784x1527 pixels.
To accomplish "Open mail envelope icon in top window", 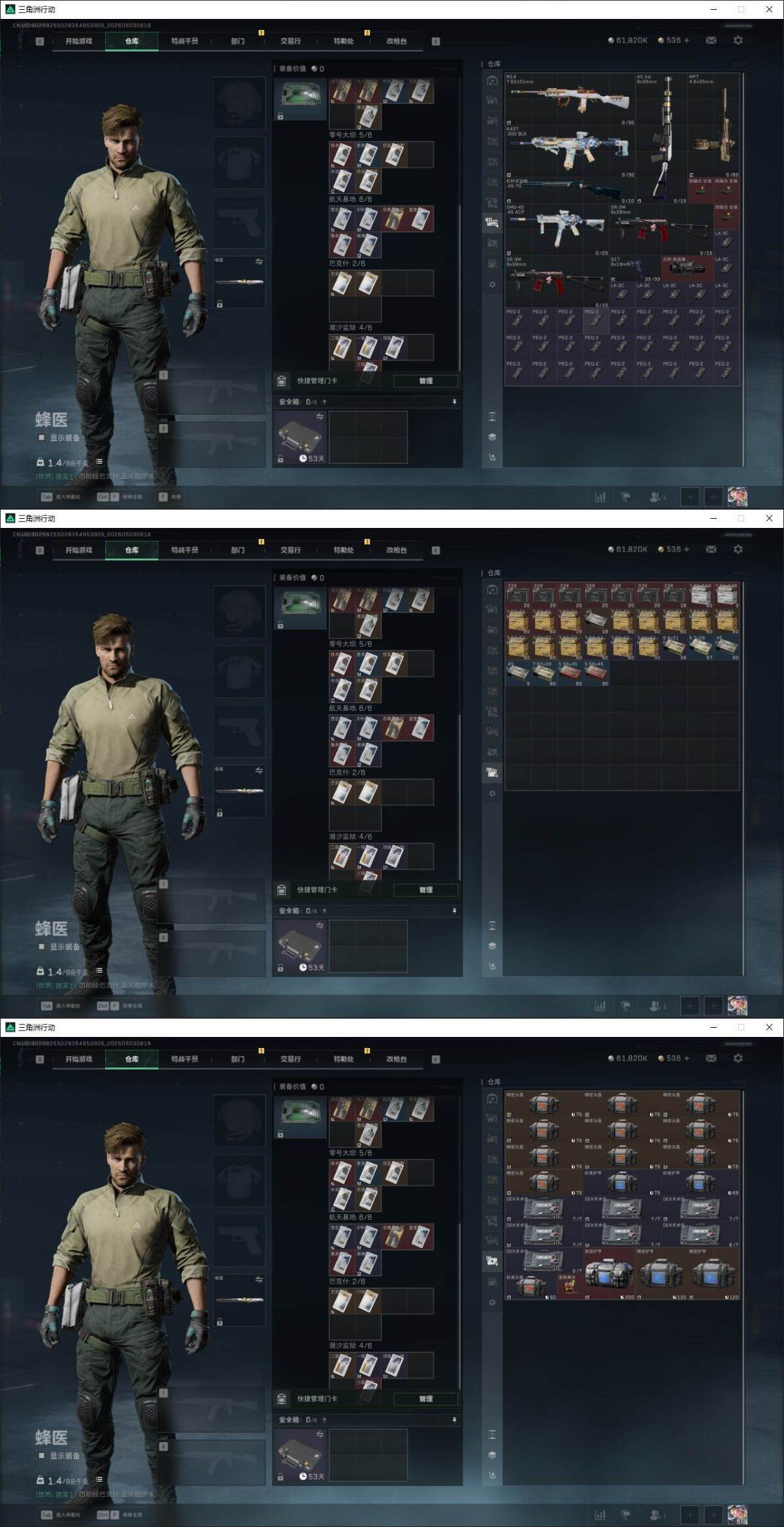I will point(711,41).
